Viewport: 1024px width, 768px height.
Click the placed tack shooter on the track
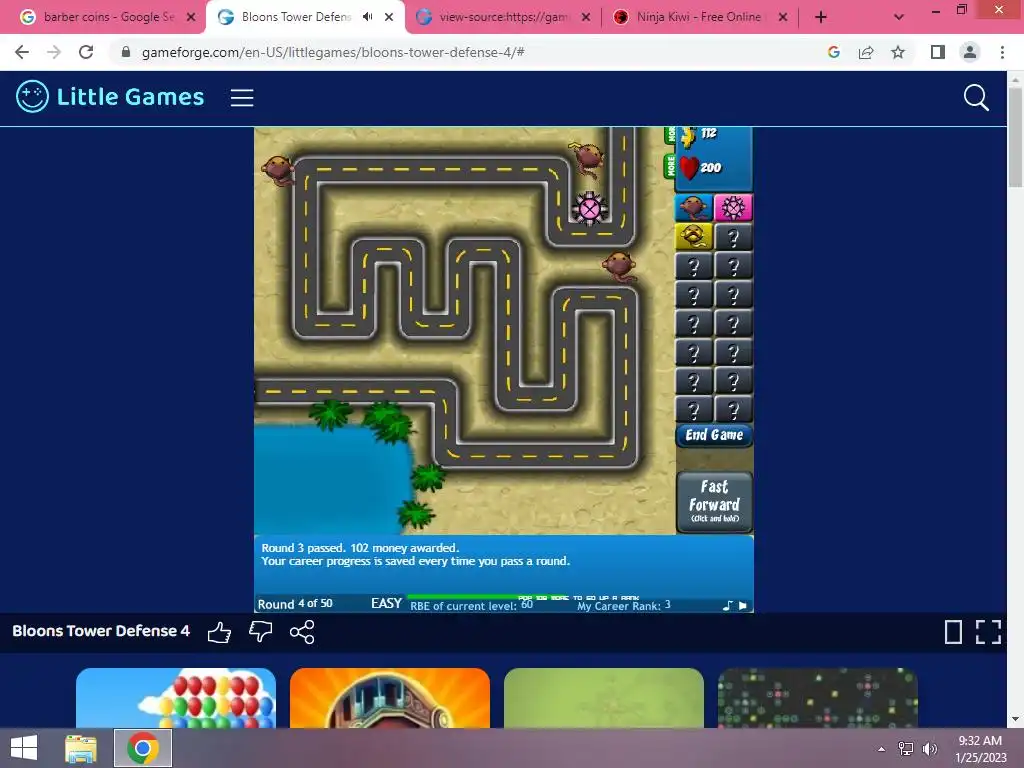(x=590, y=209)
